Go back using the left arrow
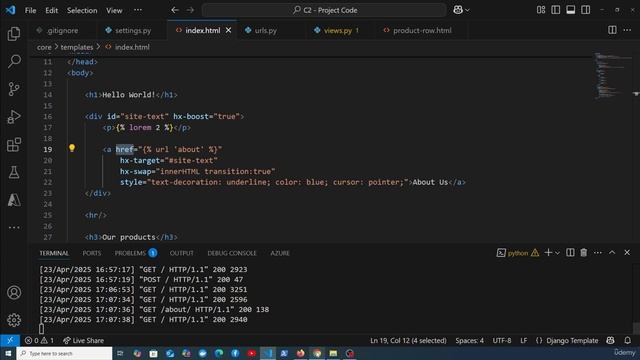 175,10
